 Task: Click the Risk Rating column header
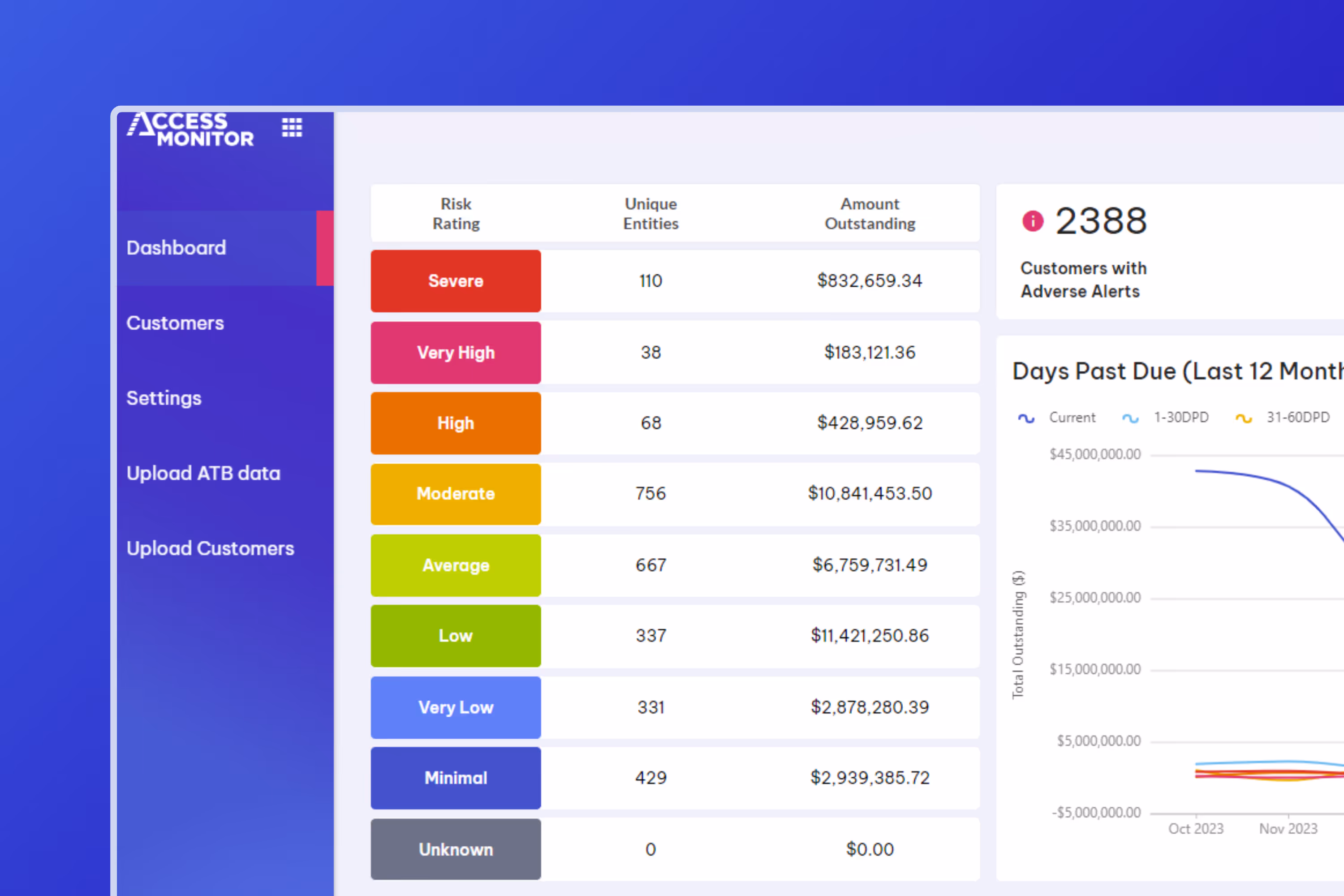click(456, 213)
